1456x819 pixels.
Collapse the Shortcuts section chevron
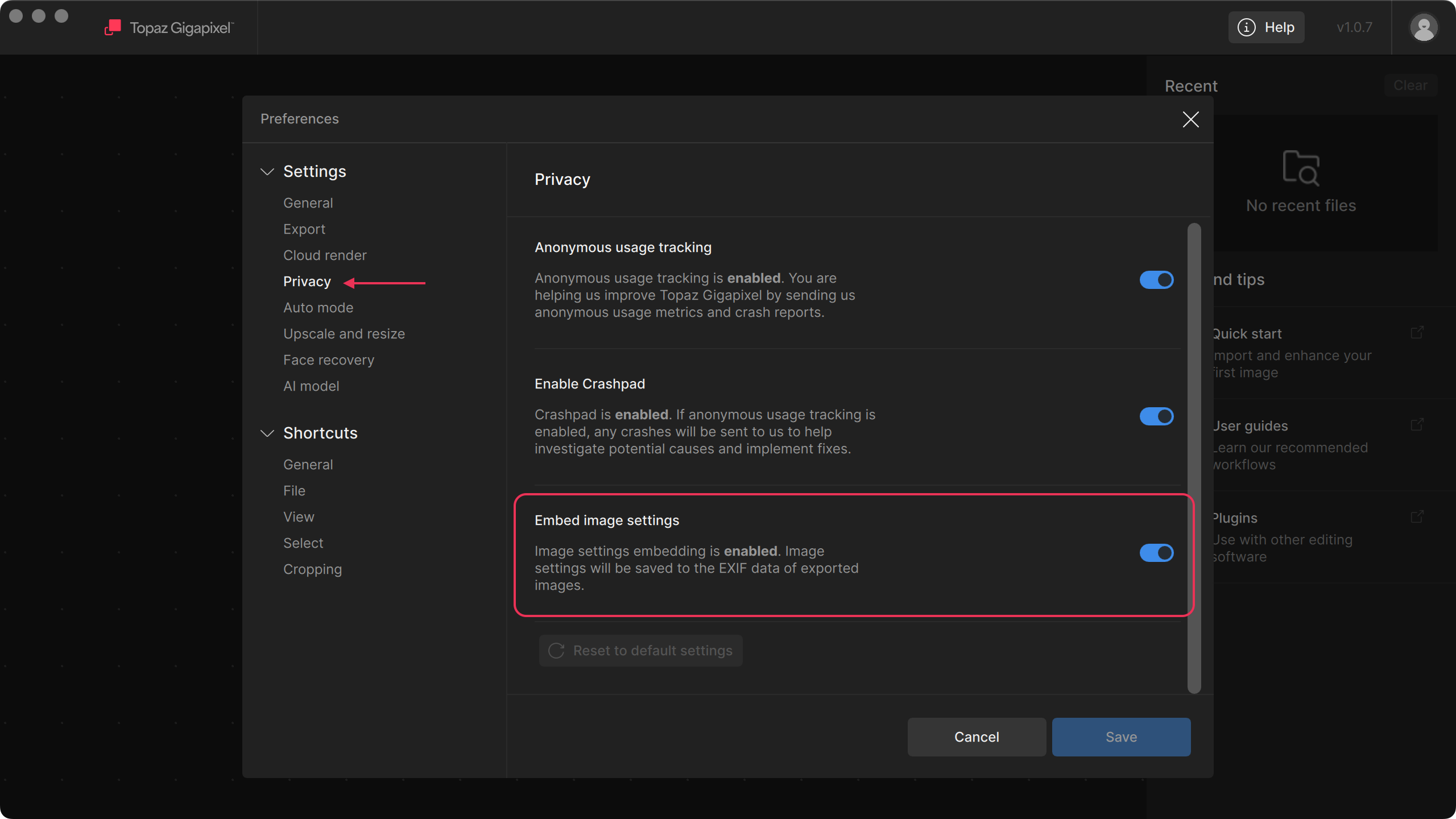point(267,433)
